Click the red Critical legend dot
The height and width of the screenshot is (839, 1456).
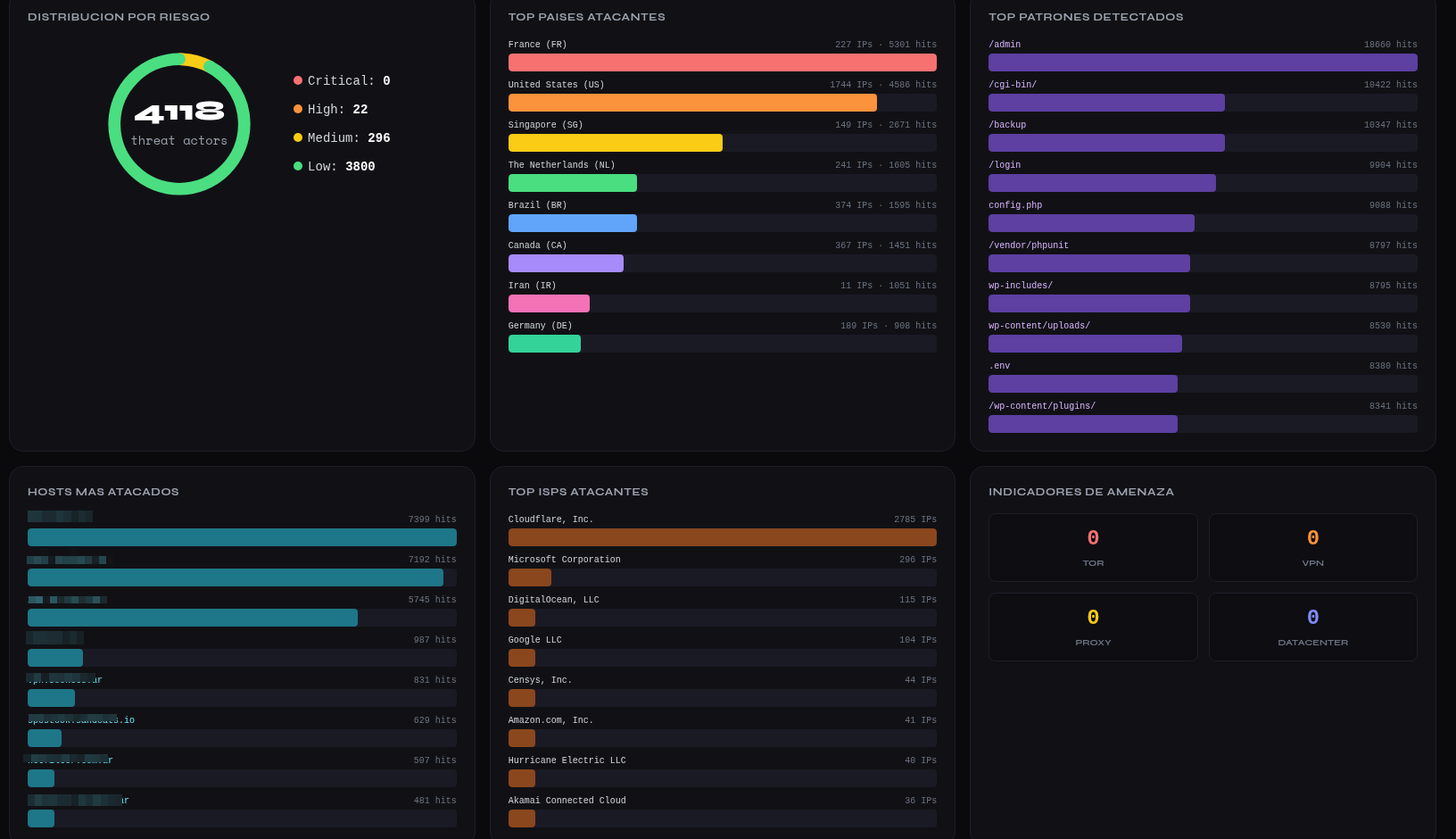pyautogui.click(x=298, y=80)
